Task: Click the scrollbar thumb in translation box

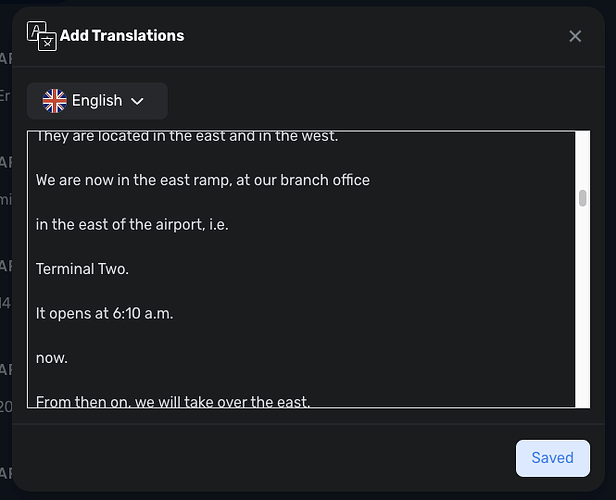Action: click(x=583, y=198)
